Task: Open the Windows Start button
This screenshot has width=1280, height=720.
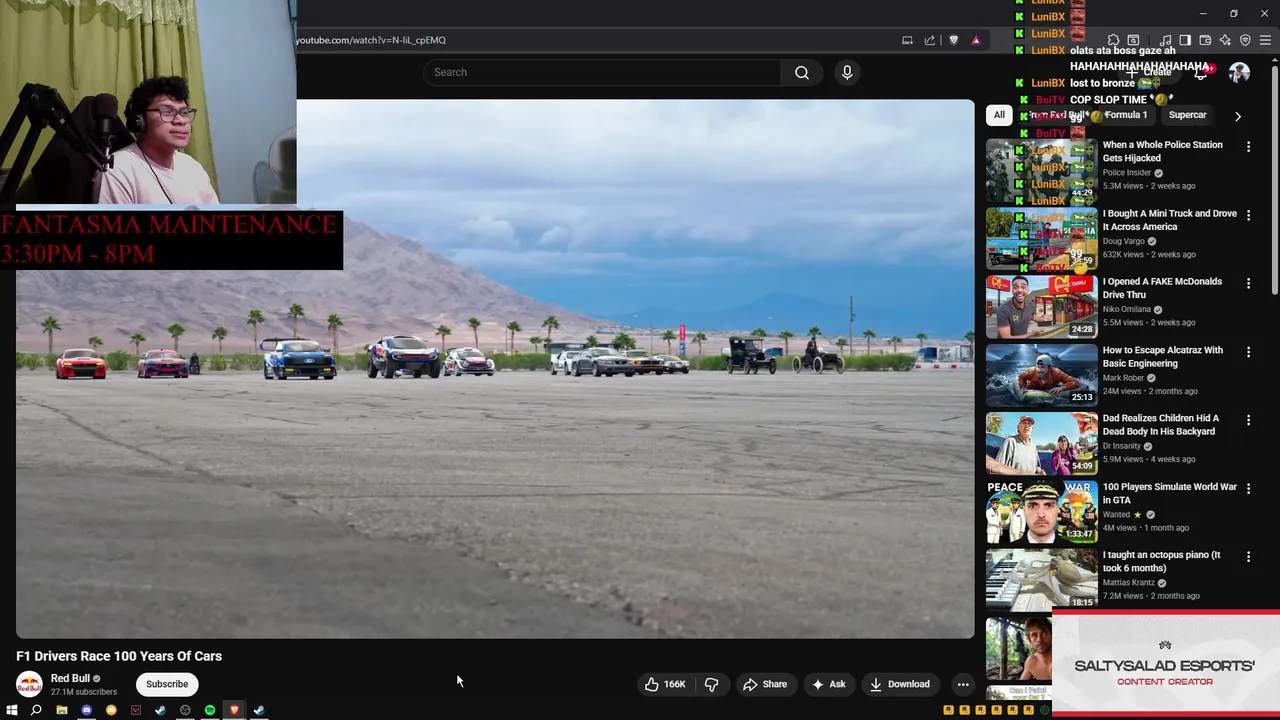Action: point(12,710)
